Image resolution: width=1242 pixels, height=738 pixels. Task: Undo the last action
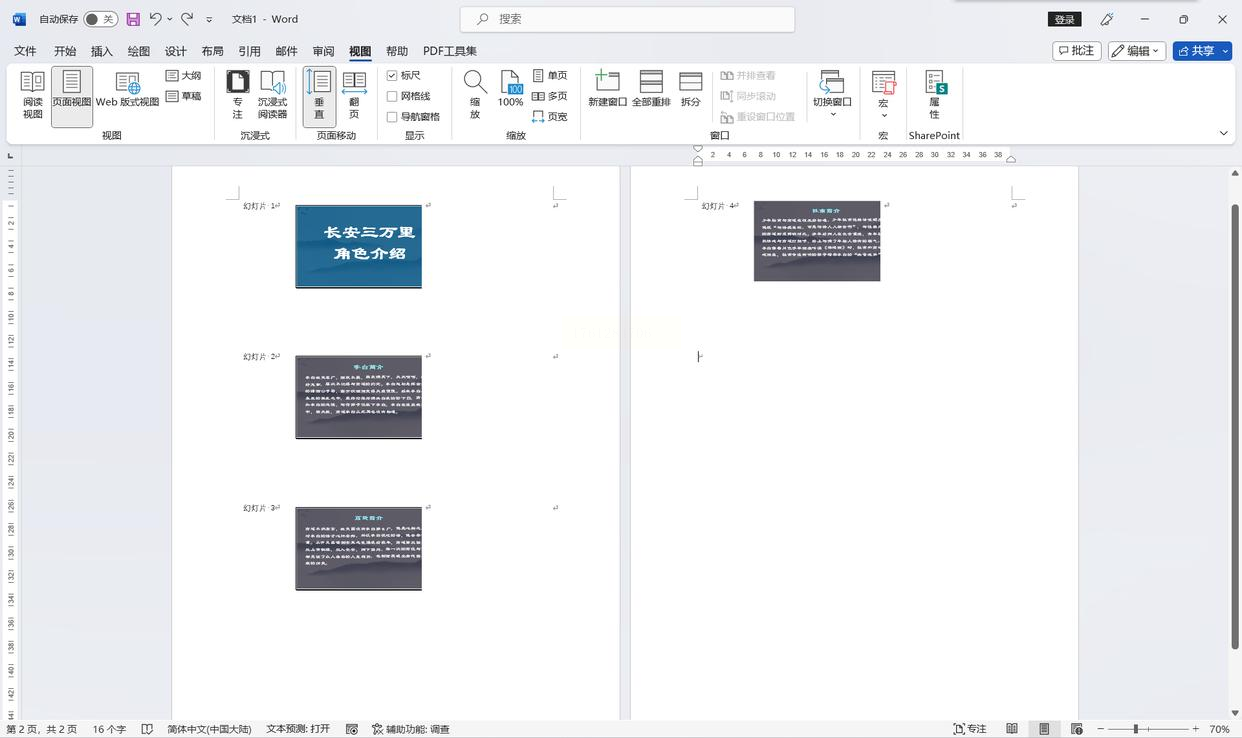pos(156,19)
